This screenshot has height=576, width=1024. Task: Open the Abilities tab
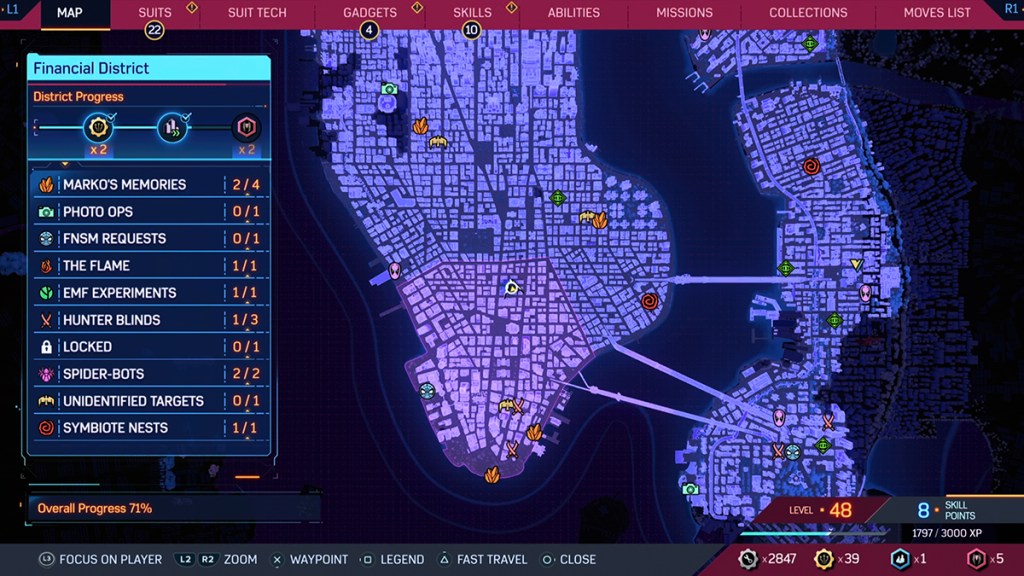coord(573,12)
